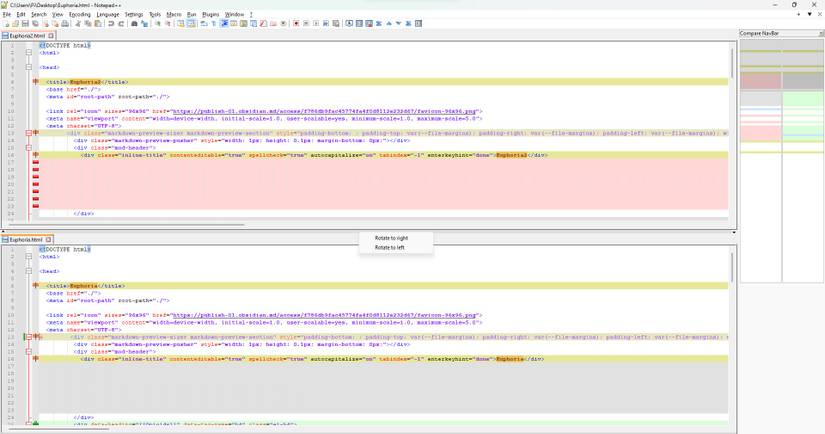825x434 pixels.
Task: Choose Rotate to right from context menu
Action: pyautogui.click(x=391, y=238)
